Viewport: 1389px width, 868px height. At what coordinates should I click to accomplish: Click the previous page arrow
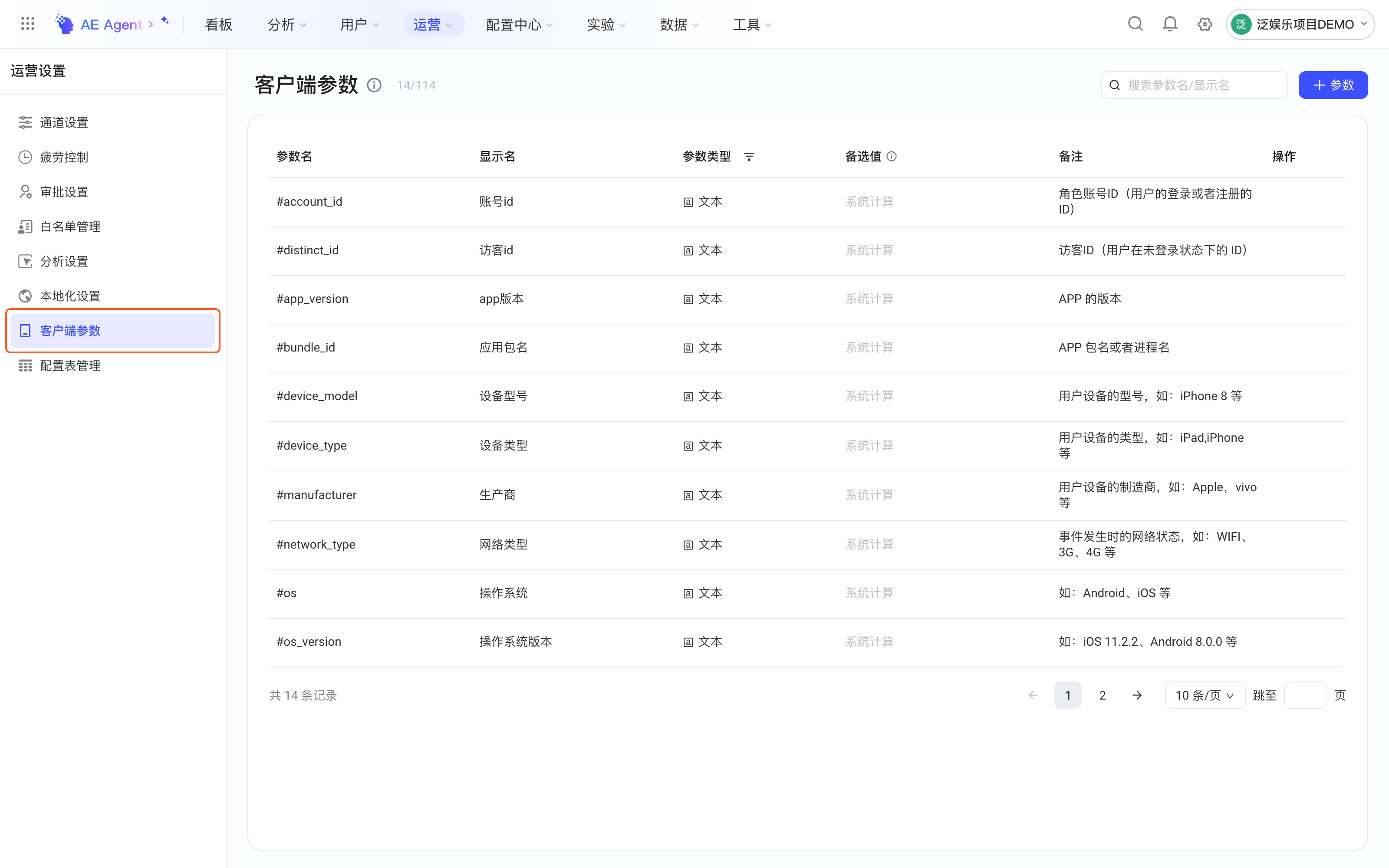coord(1033,695)
